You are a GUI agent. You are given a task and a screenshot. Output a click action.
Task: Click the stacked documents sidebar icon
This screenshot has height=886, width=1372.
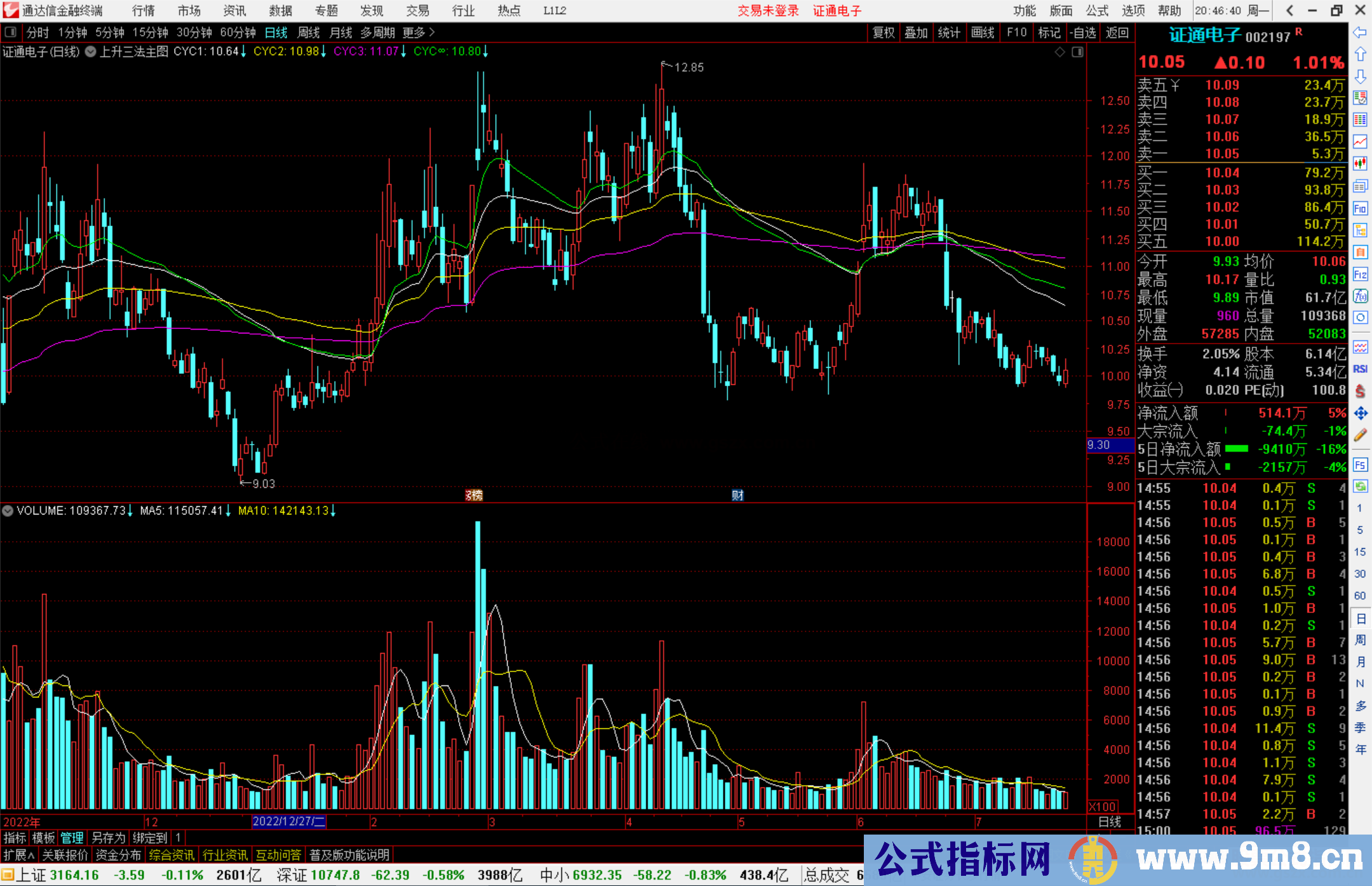1360,186
